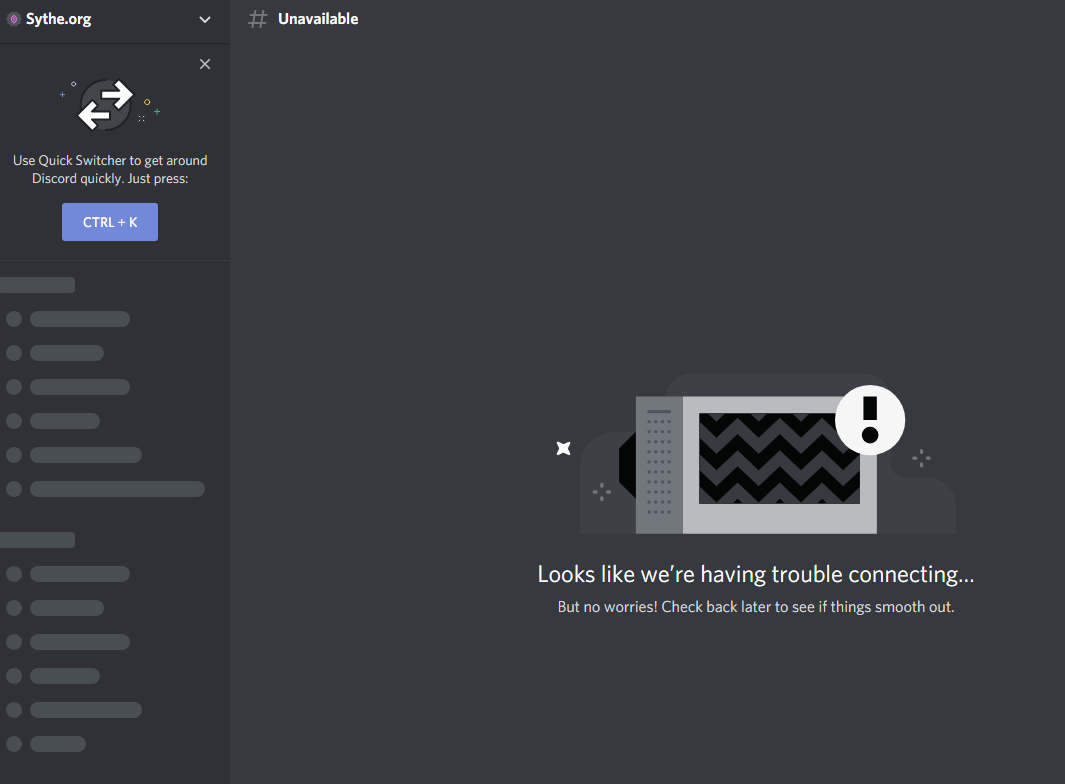The height and width of the screenshot is (784, 1065).
Task: Click the hash icon beside Unavailable
Action: (258, 19)
